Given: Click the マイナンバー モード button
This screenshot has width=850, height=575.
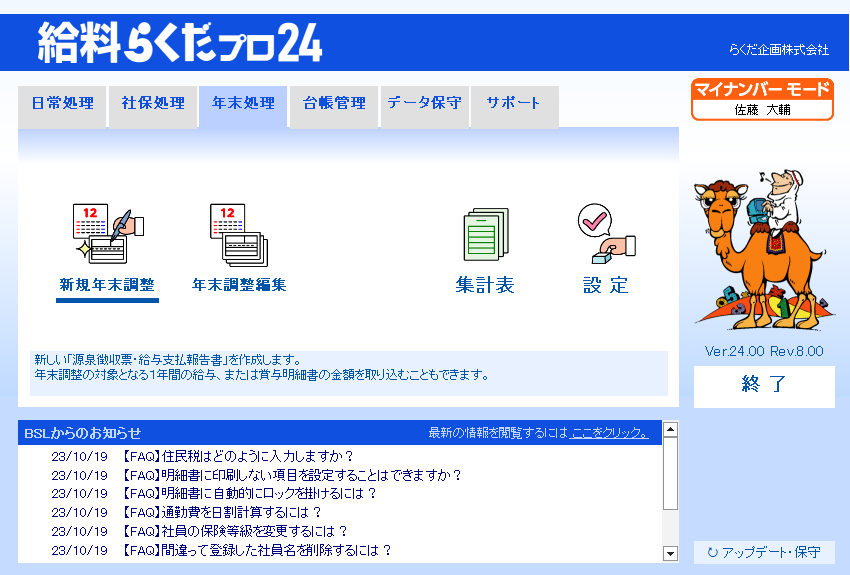Looking at the screenshot, I should click(x=762, y=99).
